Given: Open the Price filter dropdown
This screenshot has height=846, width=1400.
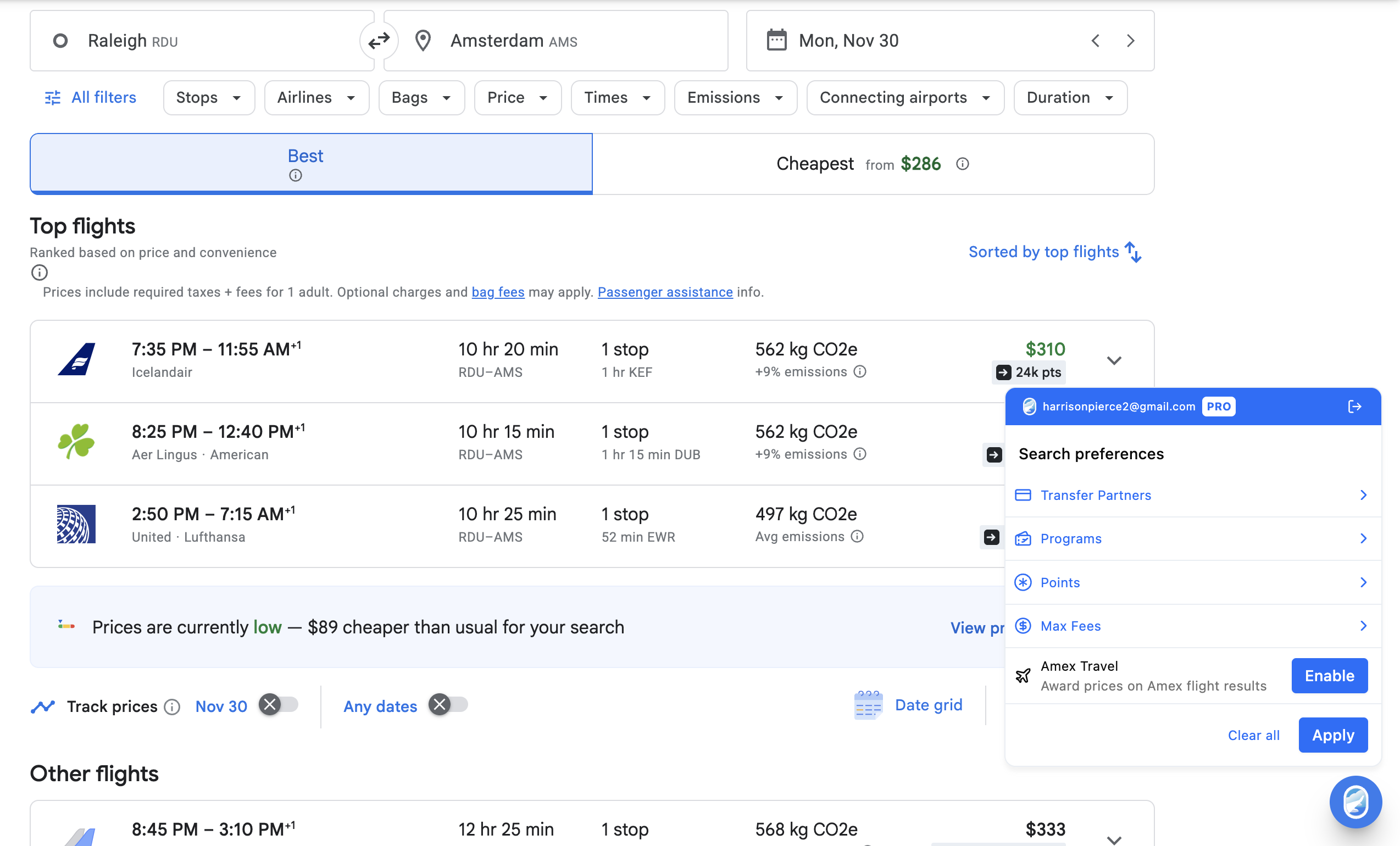Looking at the screenshot, I should pyautogui.click(x=518, y=98).
